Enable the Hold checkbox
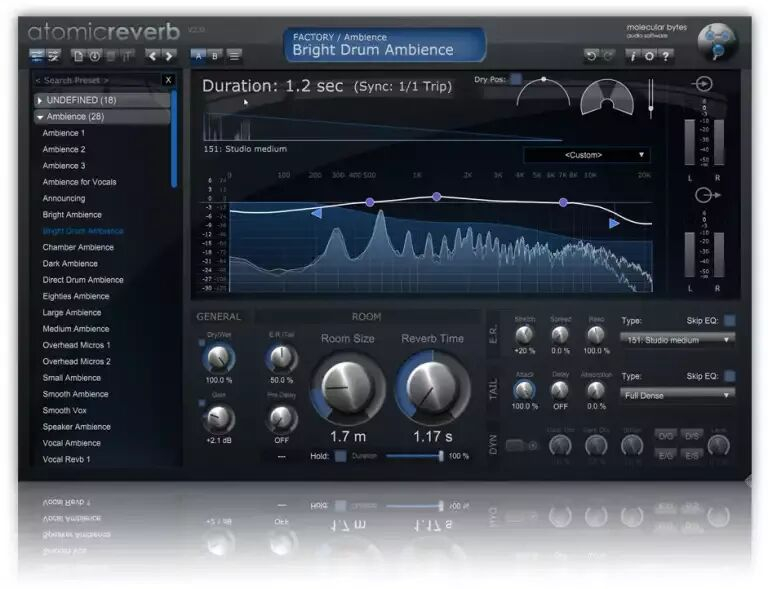The height and width of the screenshot is (589, 768). pyautogui.click(x=341, y=456)
